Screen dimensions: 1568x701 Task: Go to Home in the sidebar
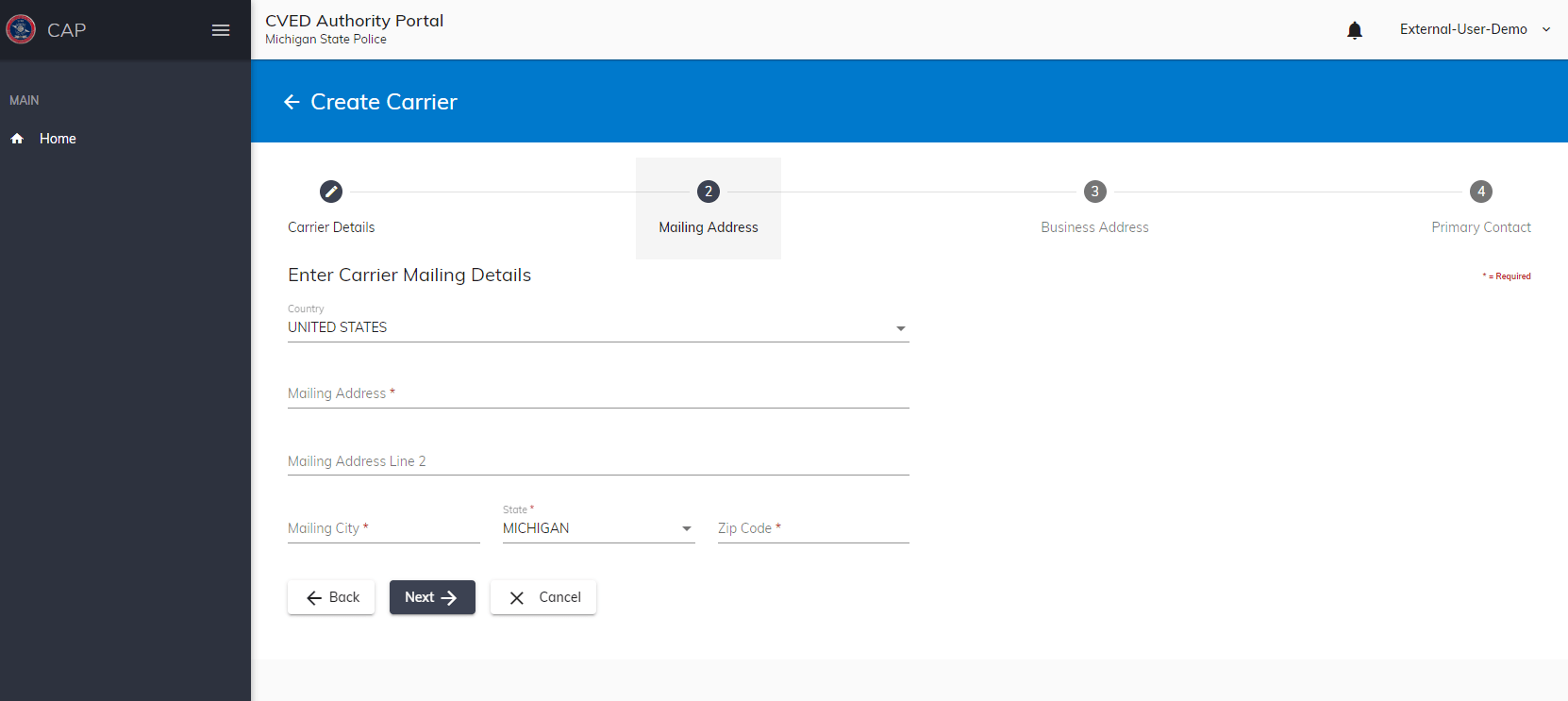(x=58, y=139)
